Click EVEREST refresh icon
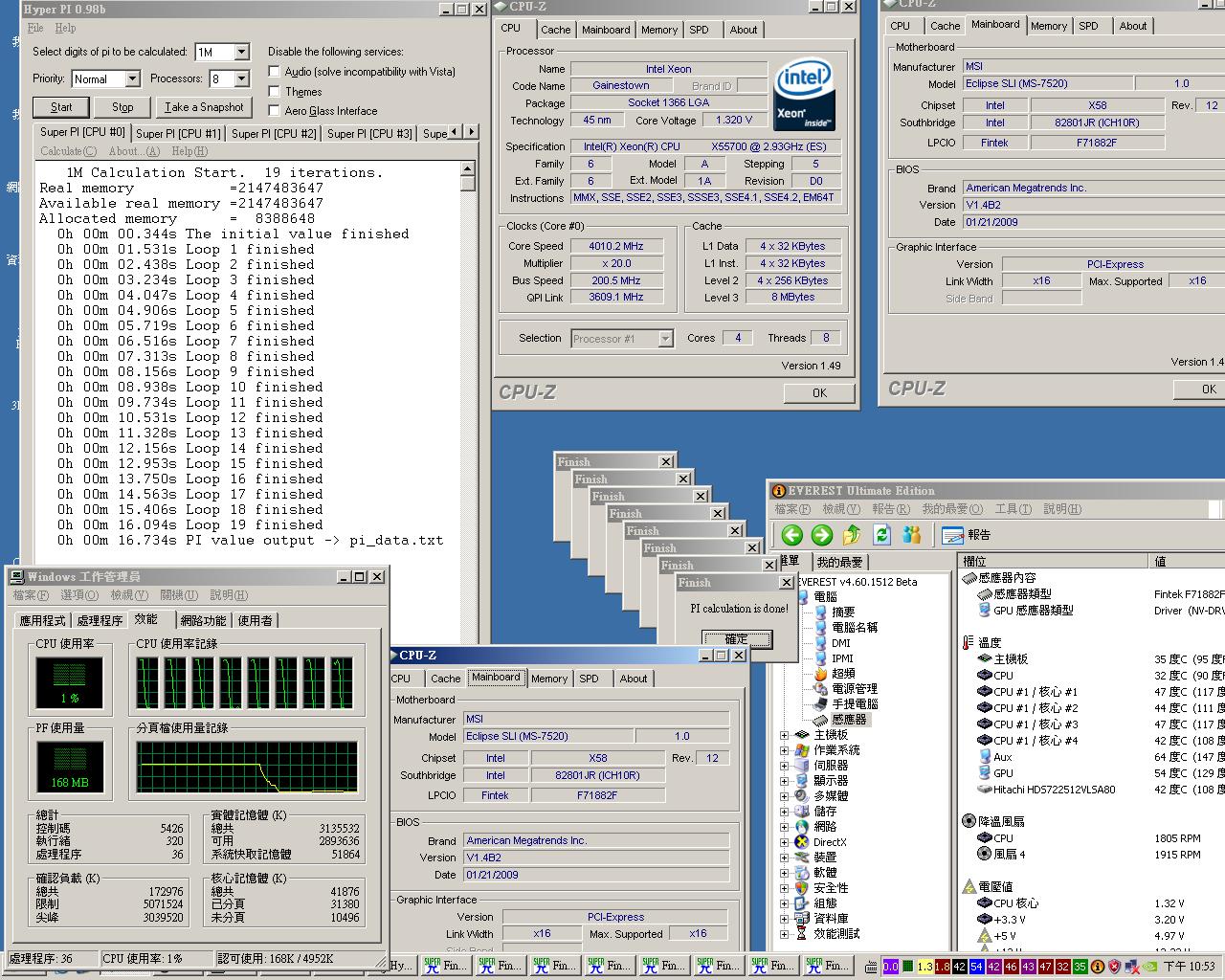Image resolution: width=1225 pixels, height=980 pixels. pyautogui.click(x=882, y=535)
